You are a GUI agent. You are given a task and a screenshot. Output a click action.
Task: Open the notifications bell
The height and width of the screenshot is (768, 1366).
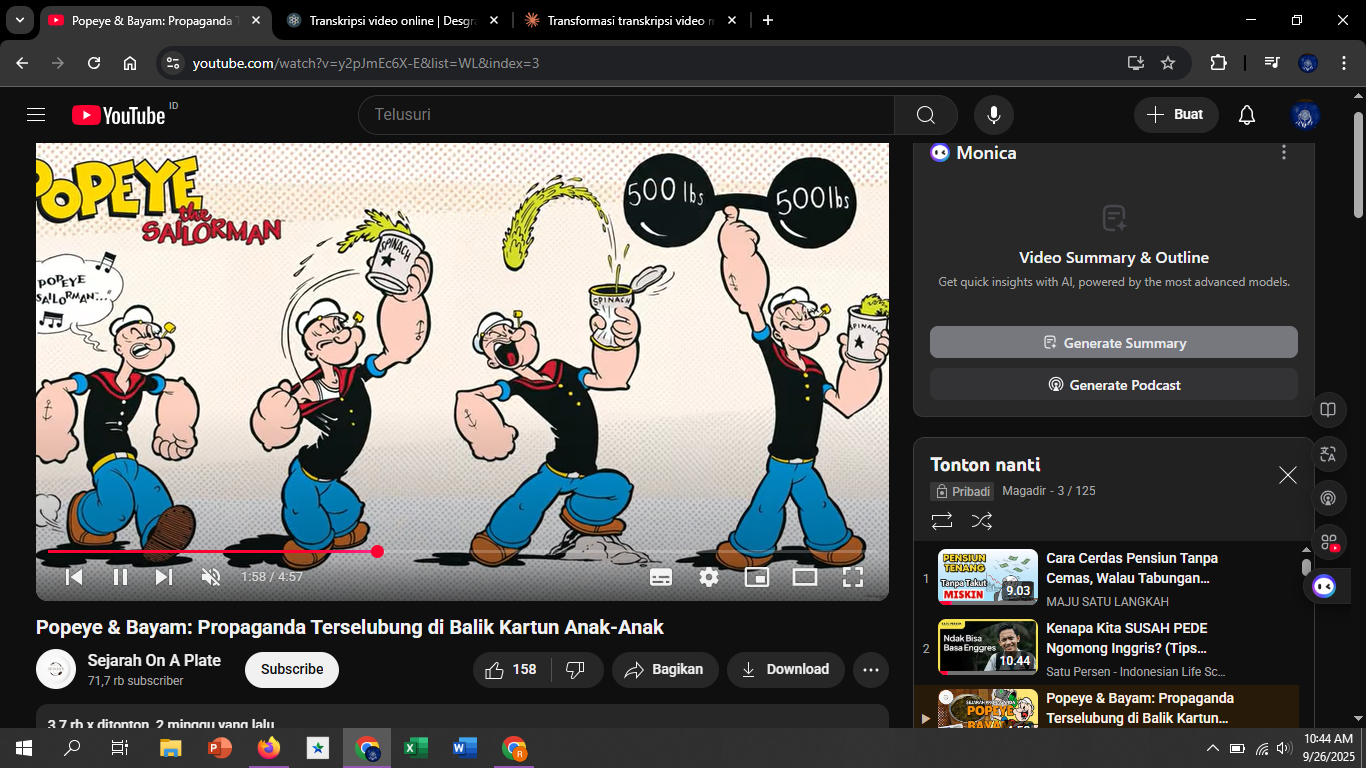click(x=1247, y=115)
